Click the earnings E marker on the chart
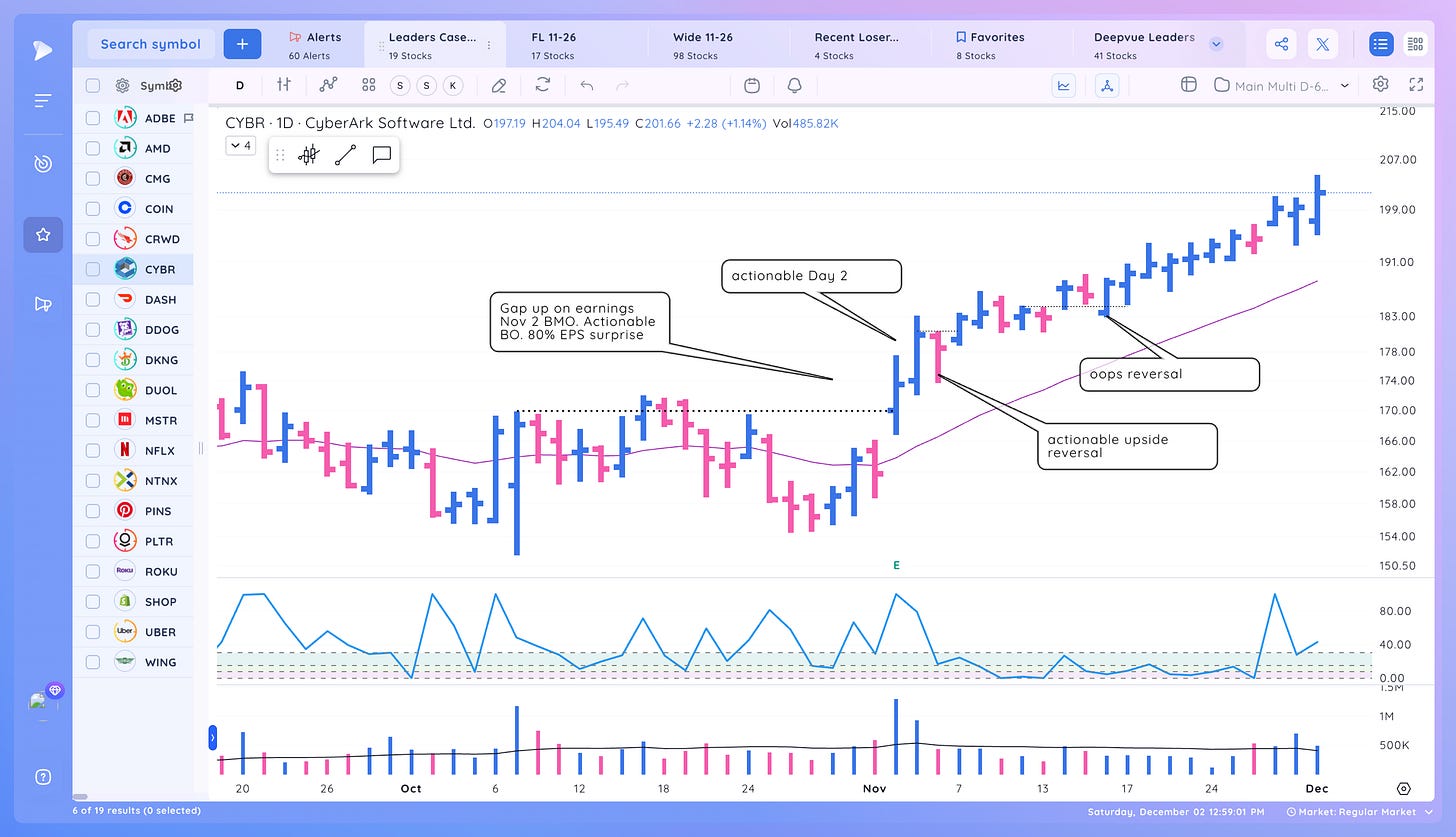Screen dimensions: 1456x837 896,565
